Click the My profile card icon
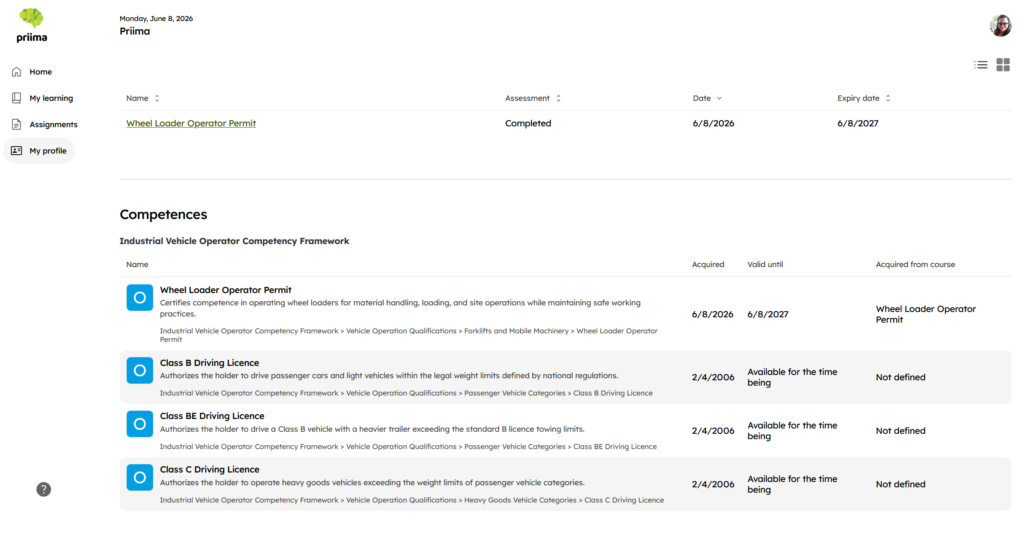 click(16, 151)
